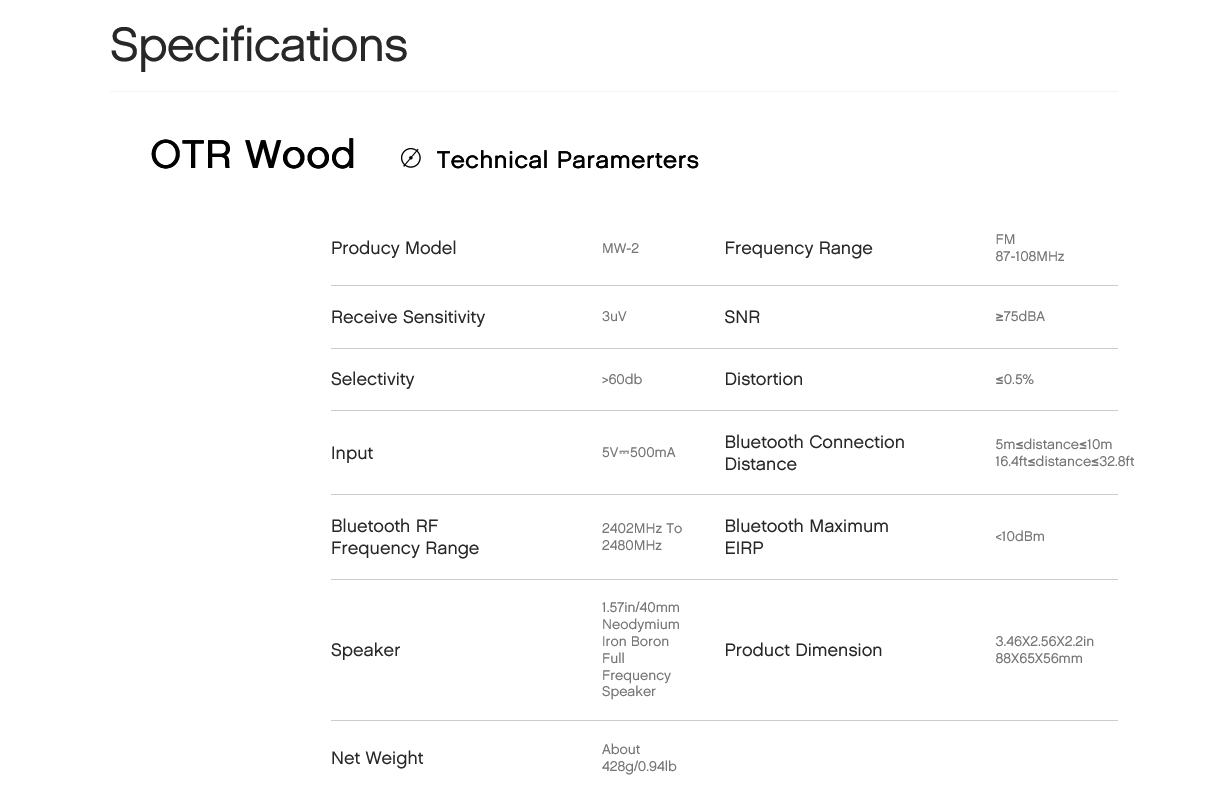1228x808 pixels.
Task: Select the ≥75dBA value
Action: (1020, 316)
